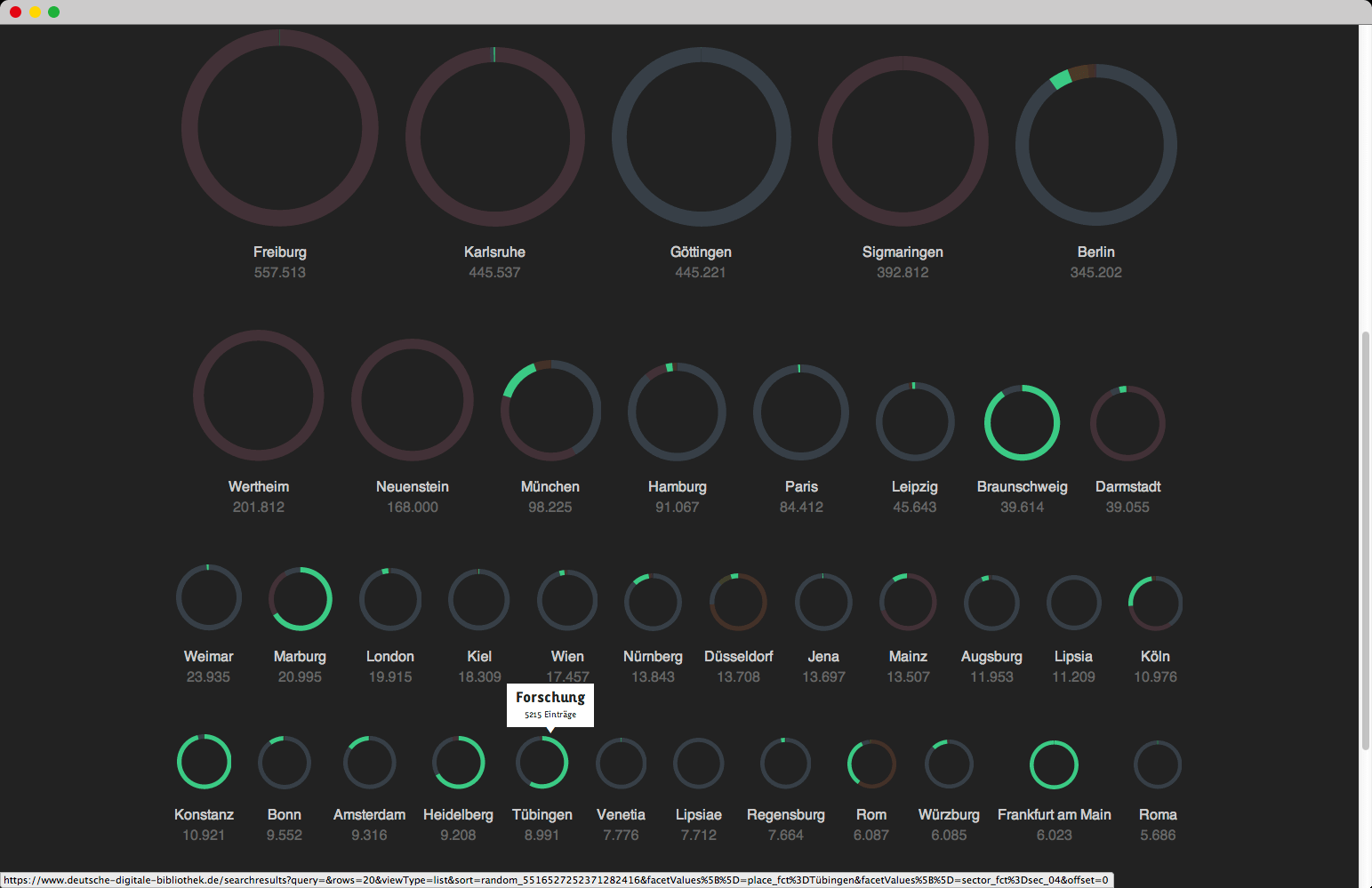The image size is (1372, 888).
Task: Click the count 39.614 under Braunschweig
Action: pyautogui.click(x=1022, y=507)
